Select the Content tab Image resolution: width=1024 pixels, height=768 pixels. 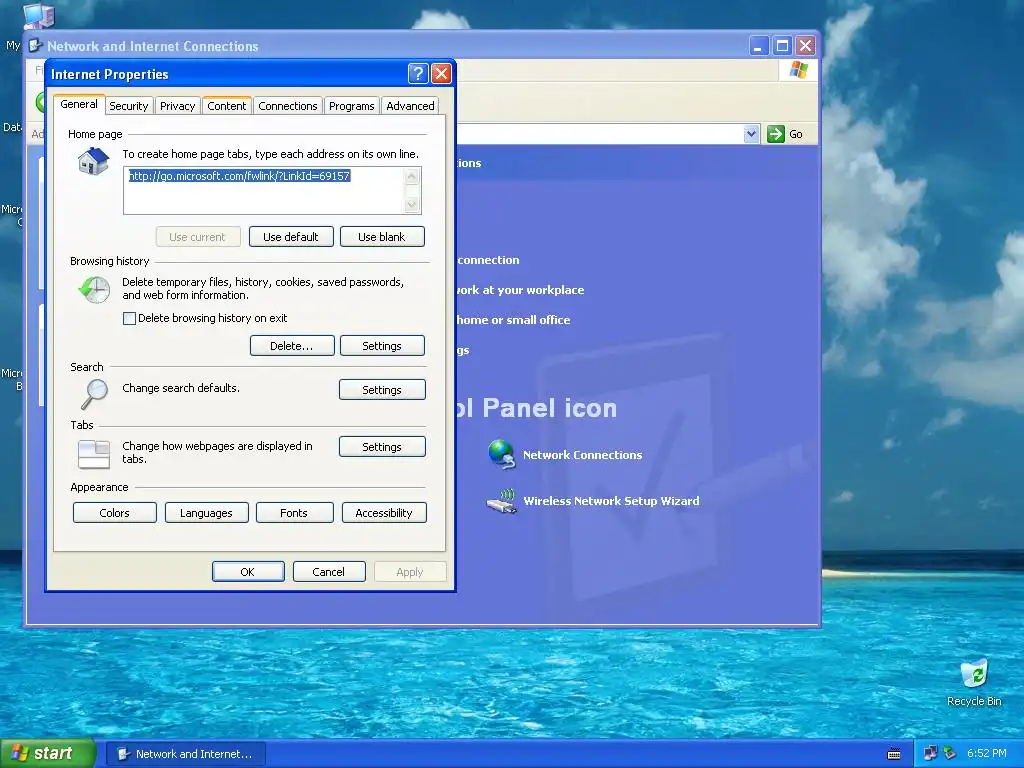227,106
